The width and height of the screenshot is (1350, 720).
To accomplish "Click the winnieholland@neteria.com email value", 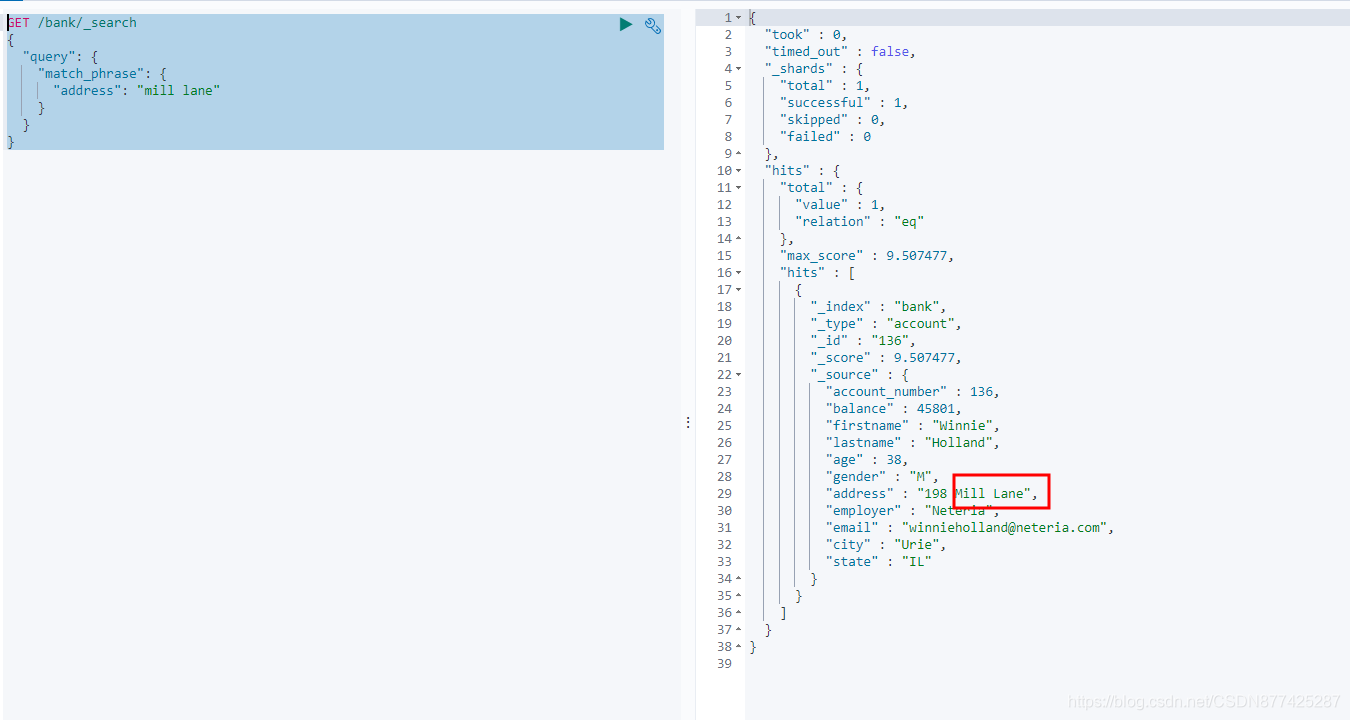I will click(x=1004, y=528).
